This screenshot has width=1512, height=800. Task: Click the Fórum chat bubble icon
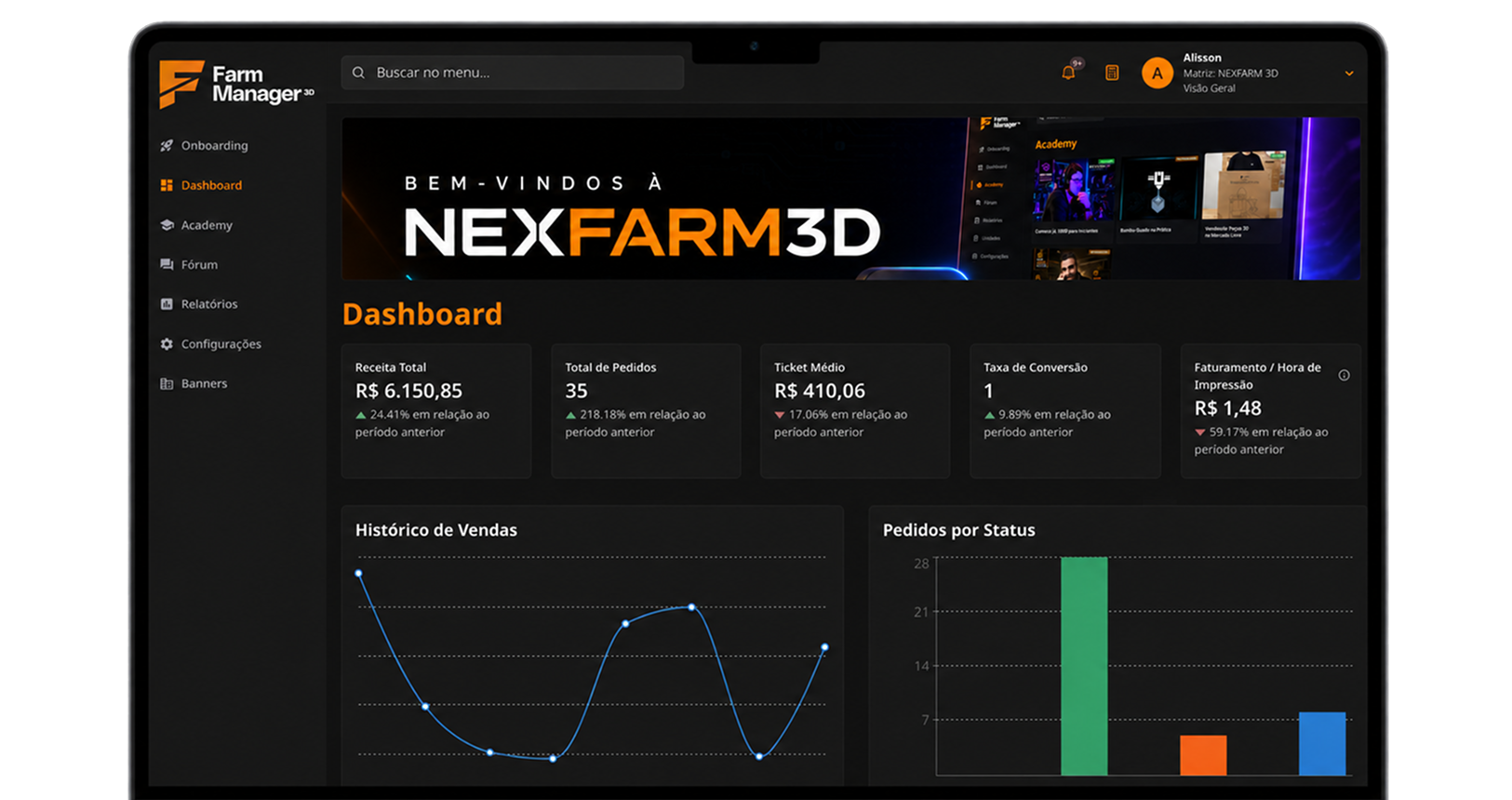[167, 264]
